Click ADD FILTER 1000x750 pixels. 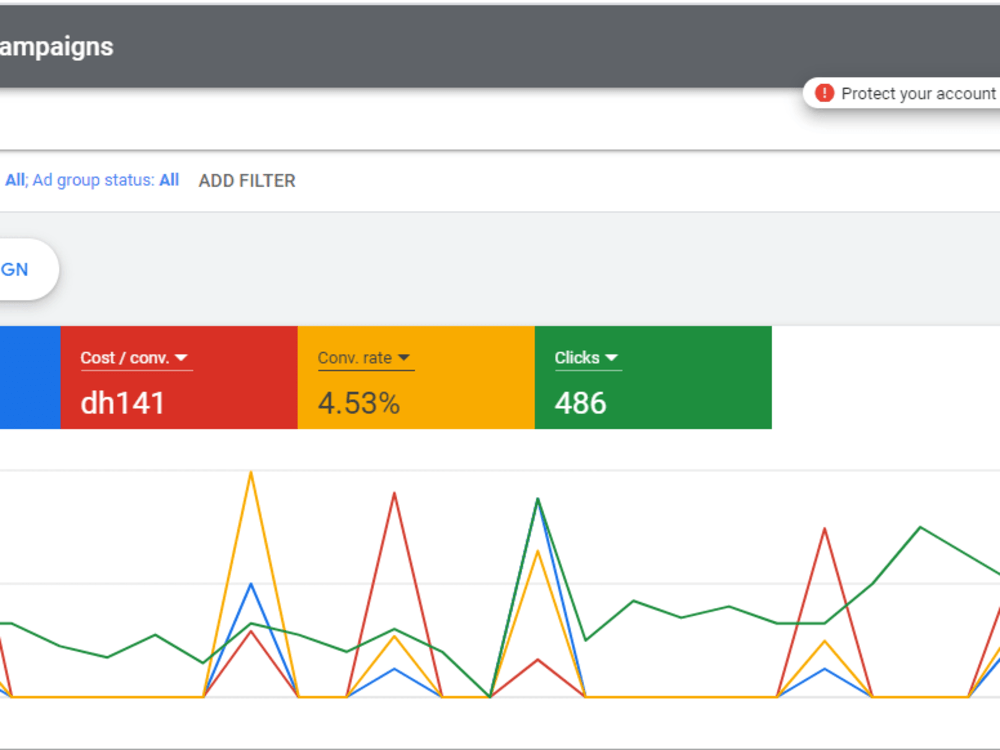point(247,180)
